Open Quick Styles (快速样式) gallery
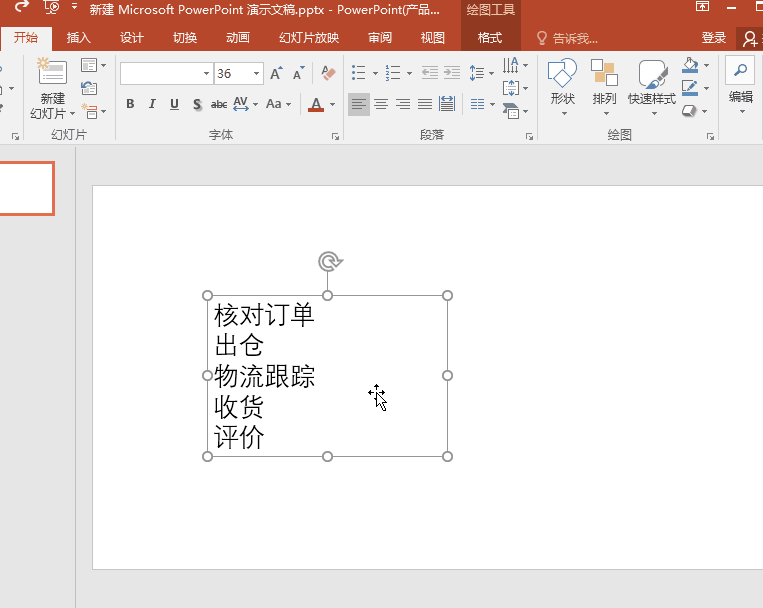763x608 pixels. [652, 87]
